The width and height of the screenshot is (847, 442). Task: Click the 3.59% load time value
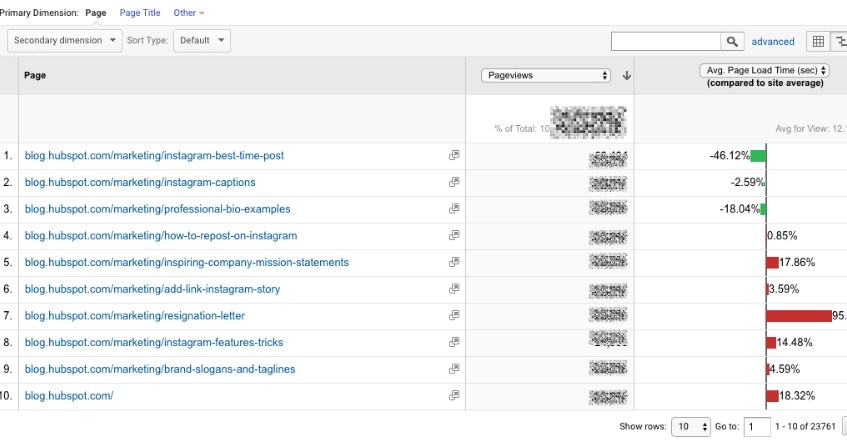coord(784,289)
